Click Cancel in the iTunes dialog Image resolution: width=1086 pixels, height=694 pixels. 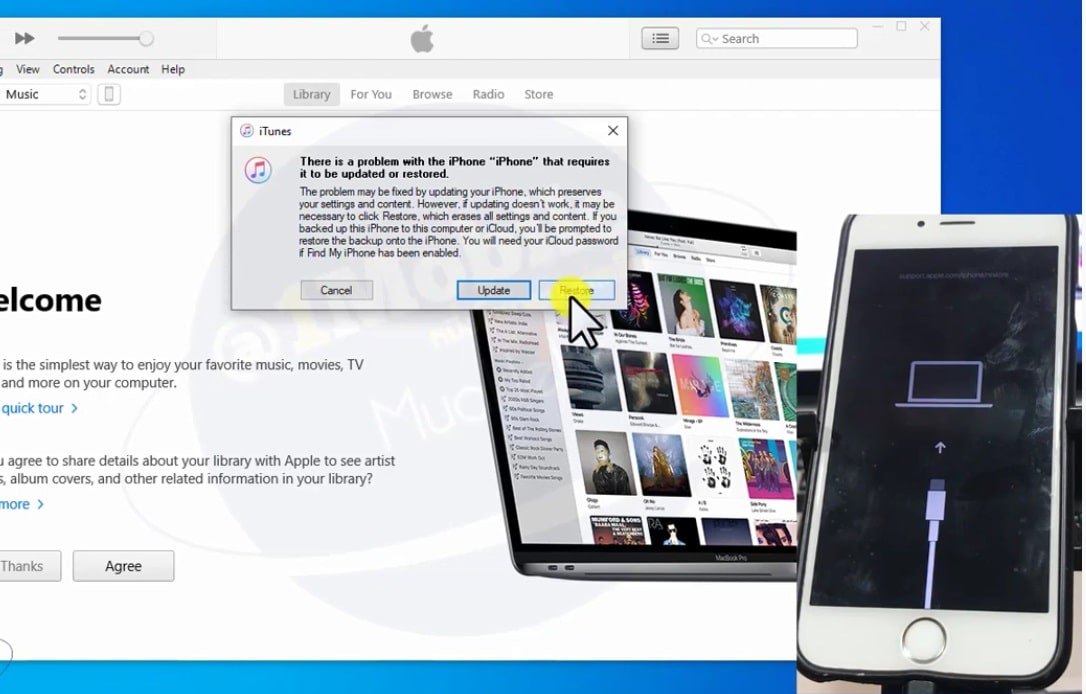pos(337,290)
